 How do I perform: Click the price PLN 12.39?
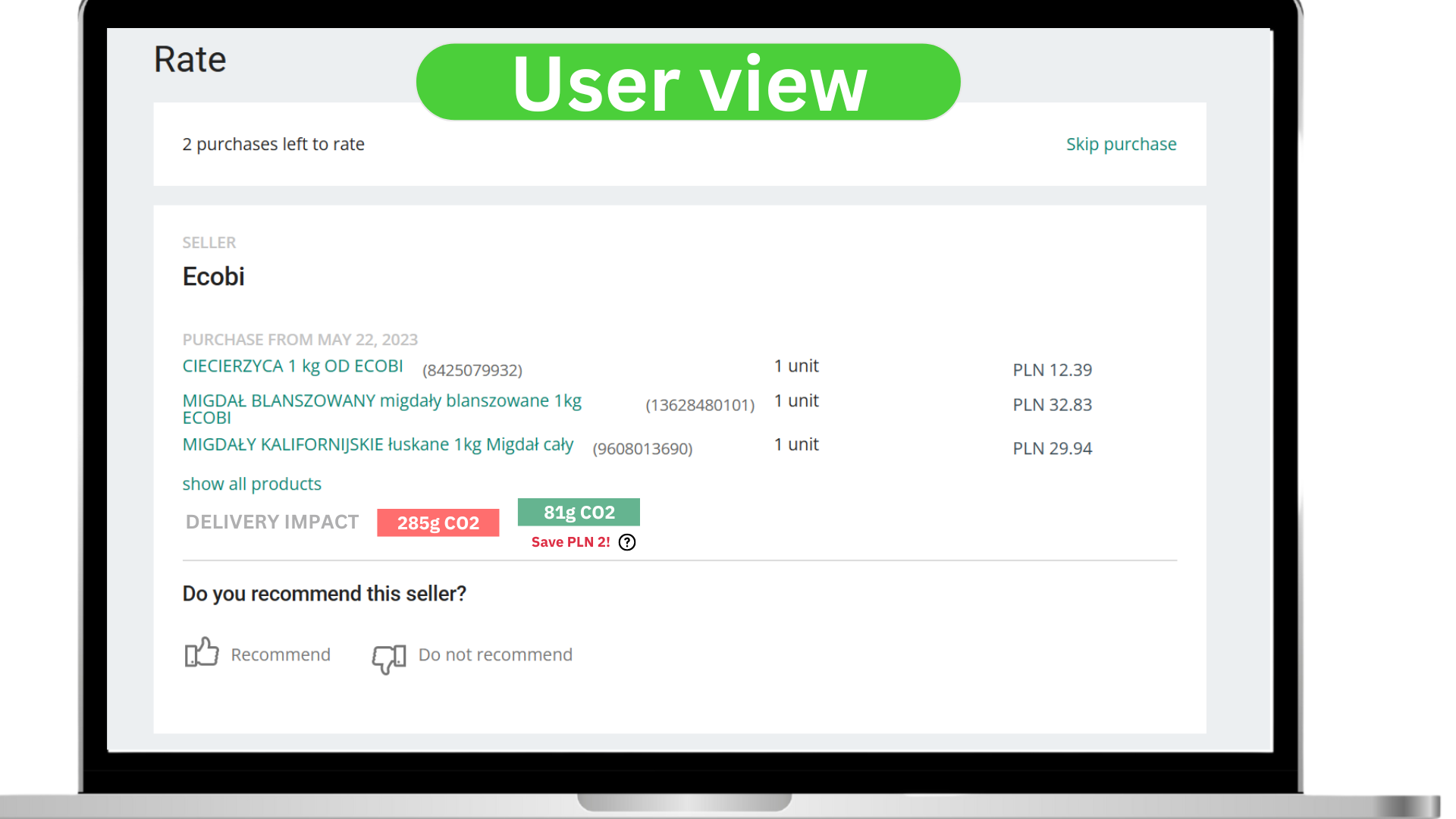click(x=1052, y=370)
